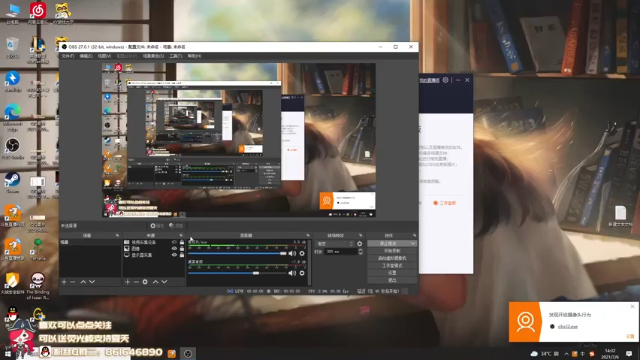Toggle lock on 显示器采集 source
Image resolution: width=640 pixels, height=360 pixels.
coord(182,255)
